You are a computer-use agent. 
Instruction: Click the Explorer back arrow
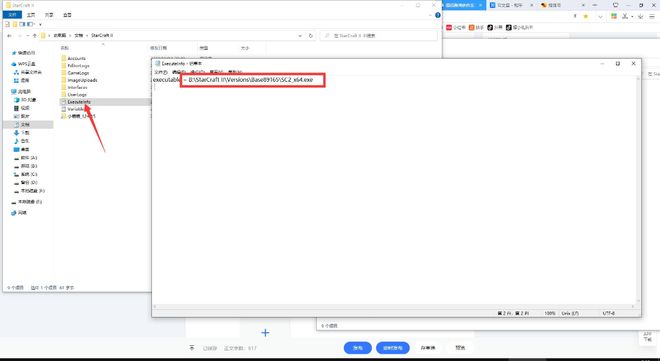tap(9, 36)
